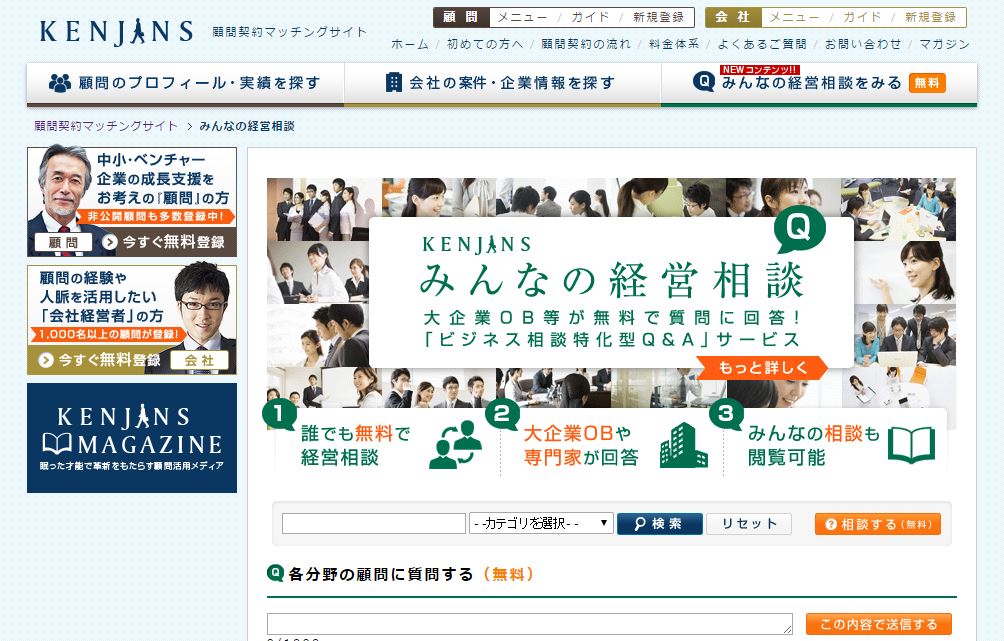Open the カテゴリを選択 dropdown
The width and height of the screenshot is (1004, 641).
tap(541, 523)
